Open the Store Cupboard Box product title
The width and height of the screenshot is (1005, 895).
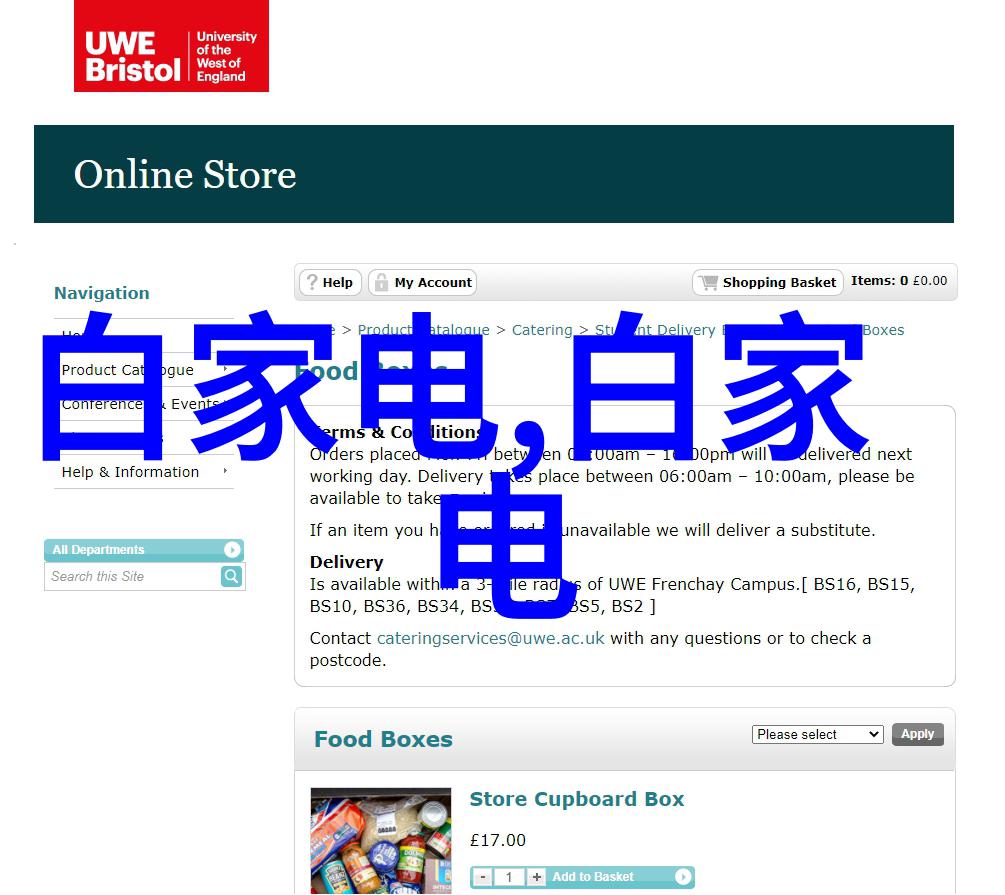[577, 799]
